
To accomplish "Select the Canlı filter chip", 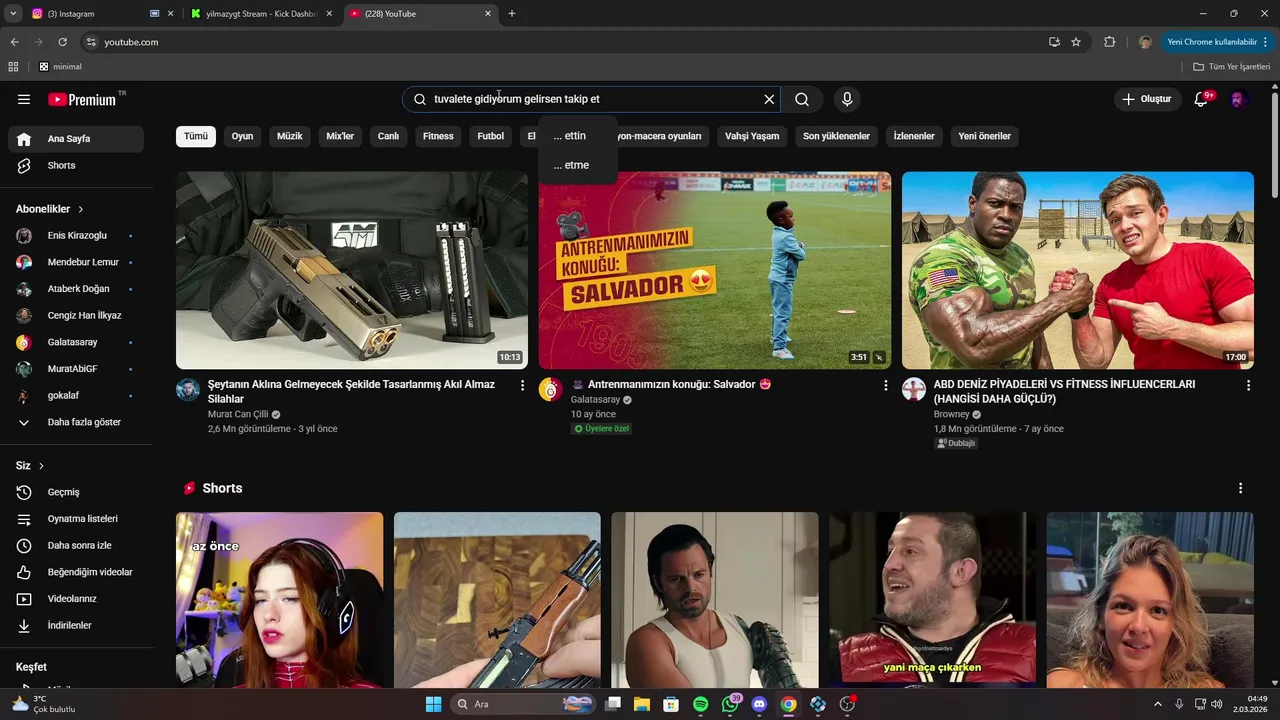I will (388, 136).
